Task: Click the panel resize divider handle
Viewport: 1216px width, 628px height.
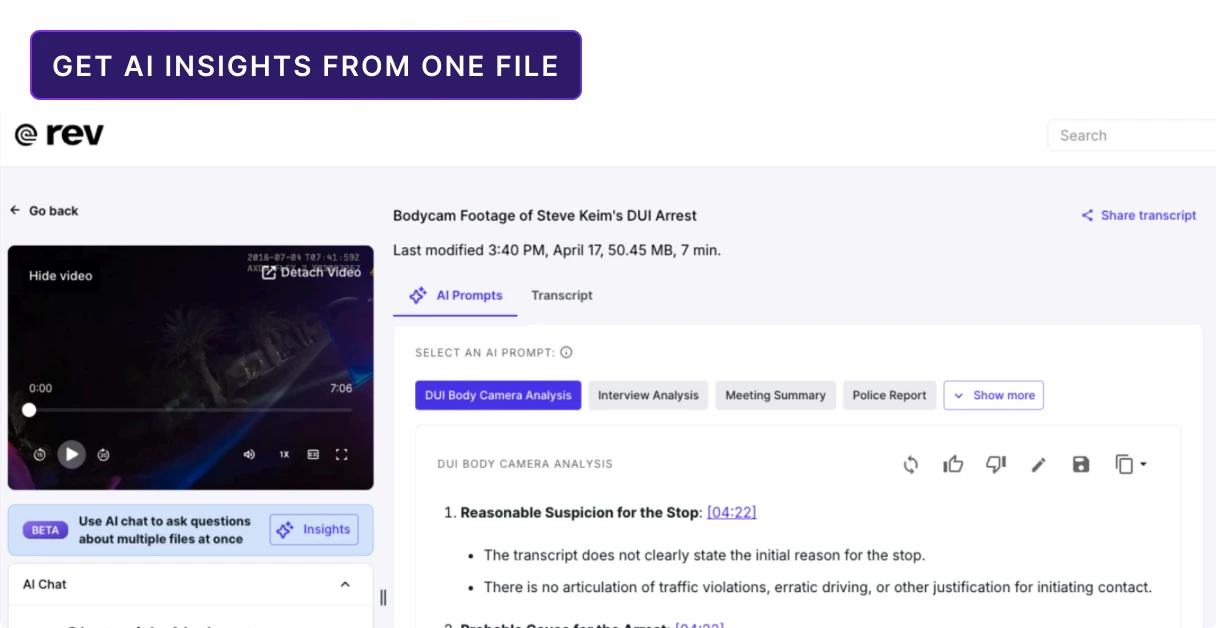Action: point(383,598)
